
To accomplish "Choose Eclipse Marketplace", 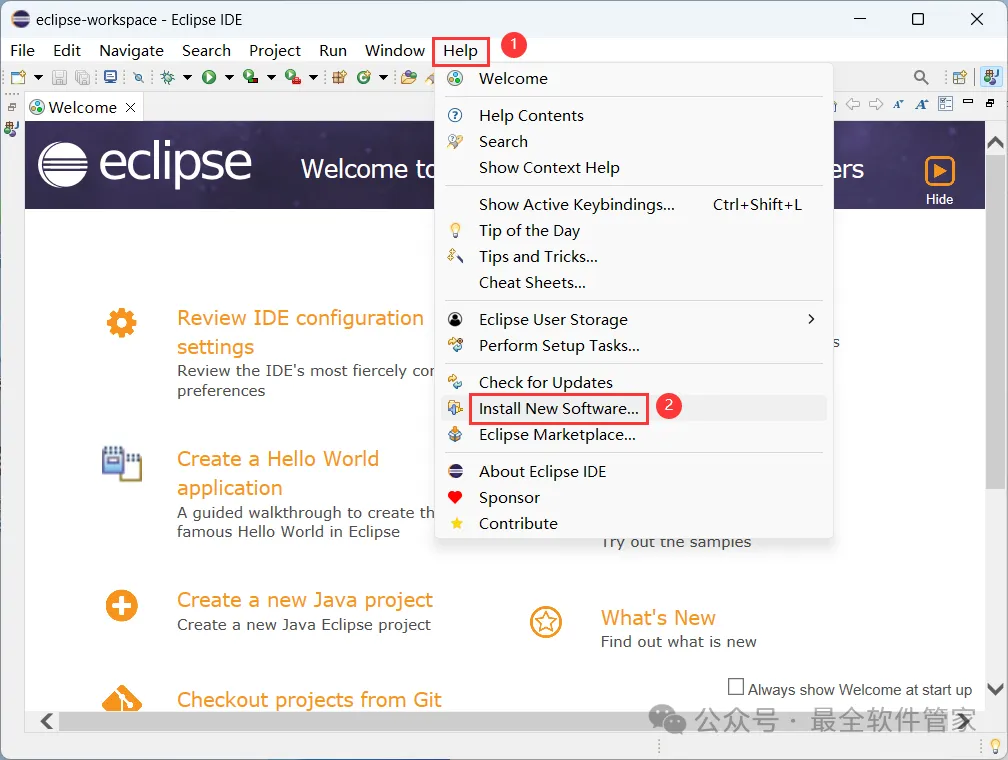I will (634, 435).
